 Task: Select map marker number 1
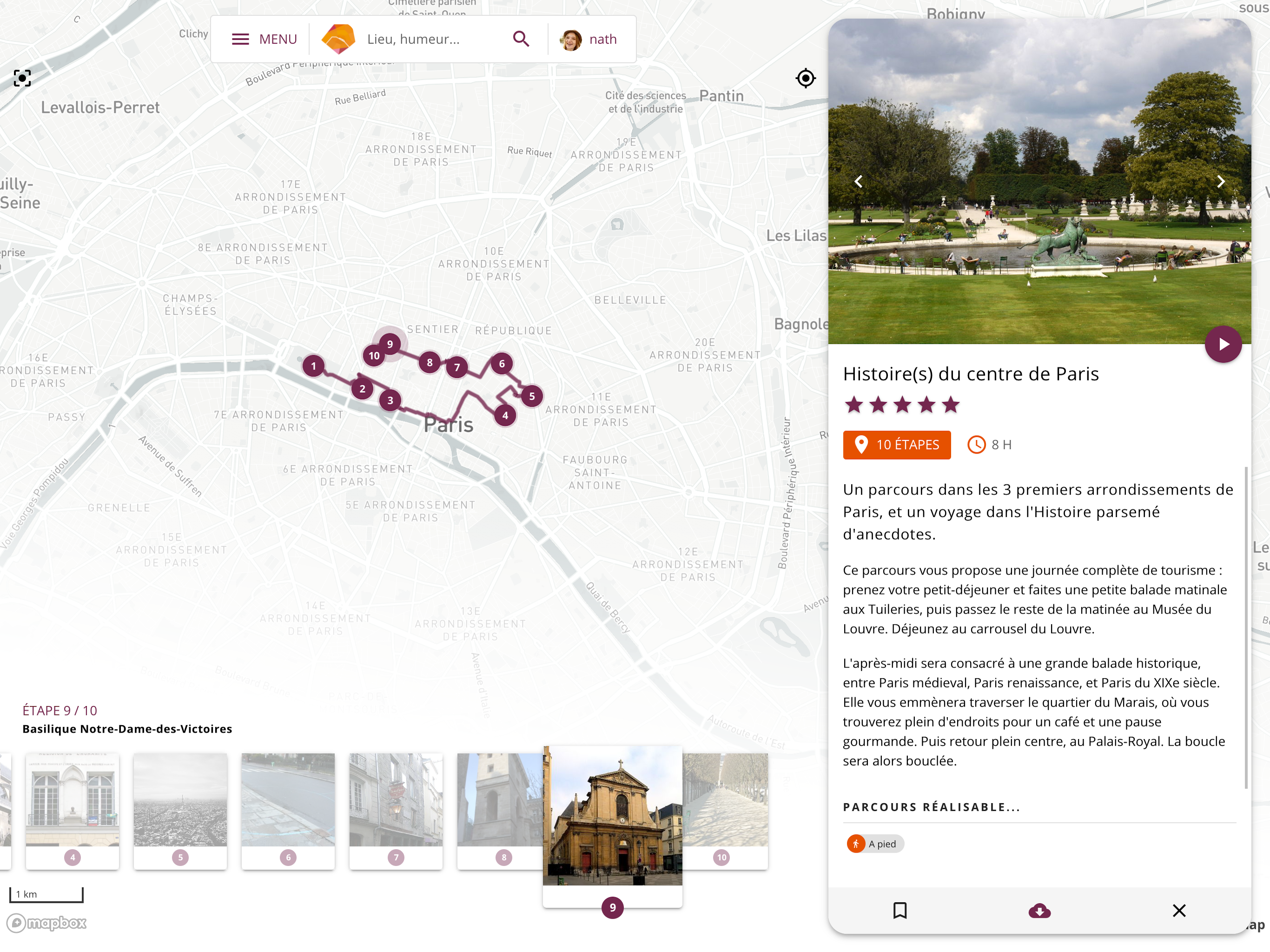313,366
